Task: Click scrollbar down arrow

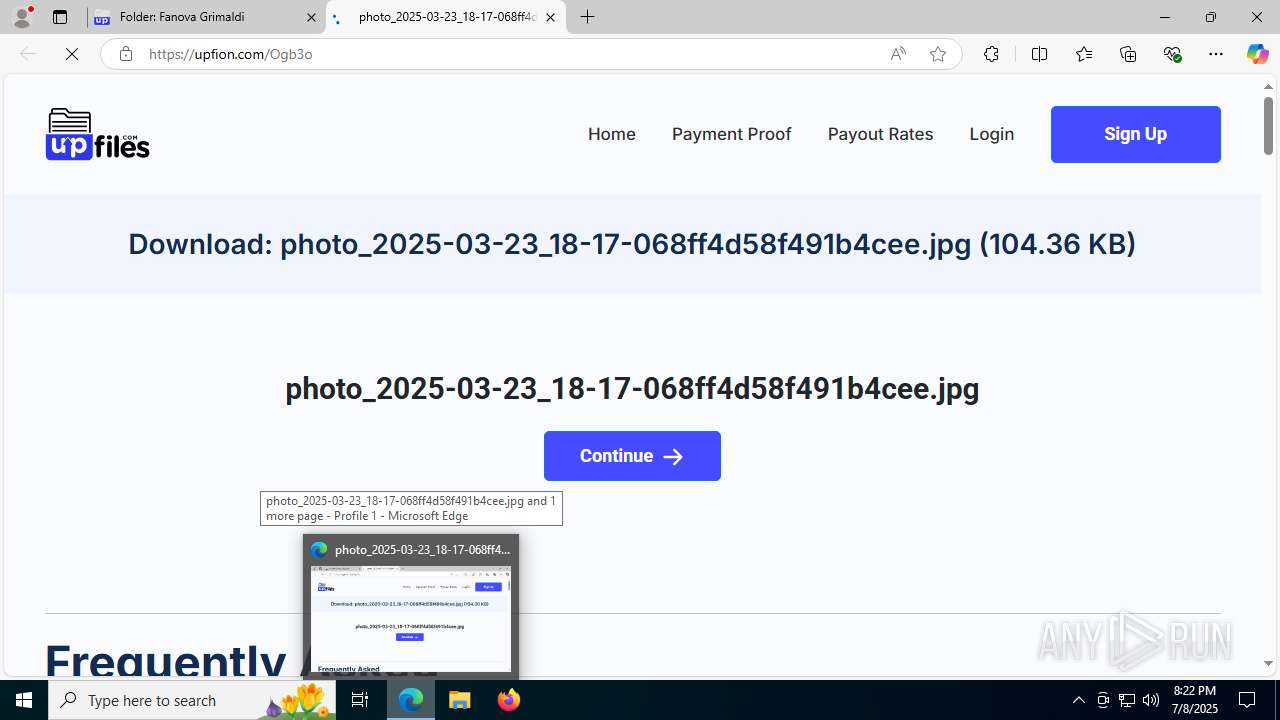Action: pos(1268,664)
